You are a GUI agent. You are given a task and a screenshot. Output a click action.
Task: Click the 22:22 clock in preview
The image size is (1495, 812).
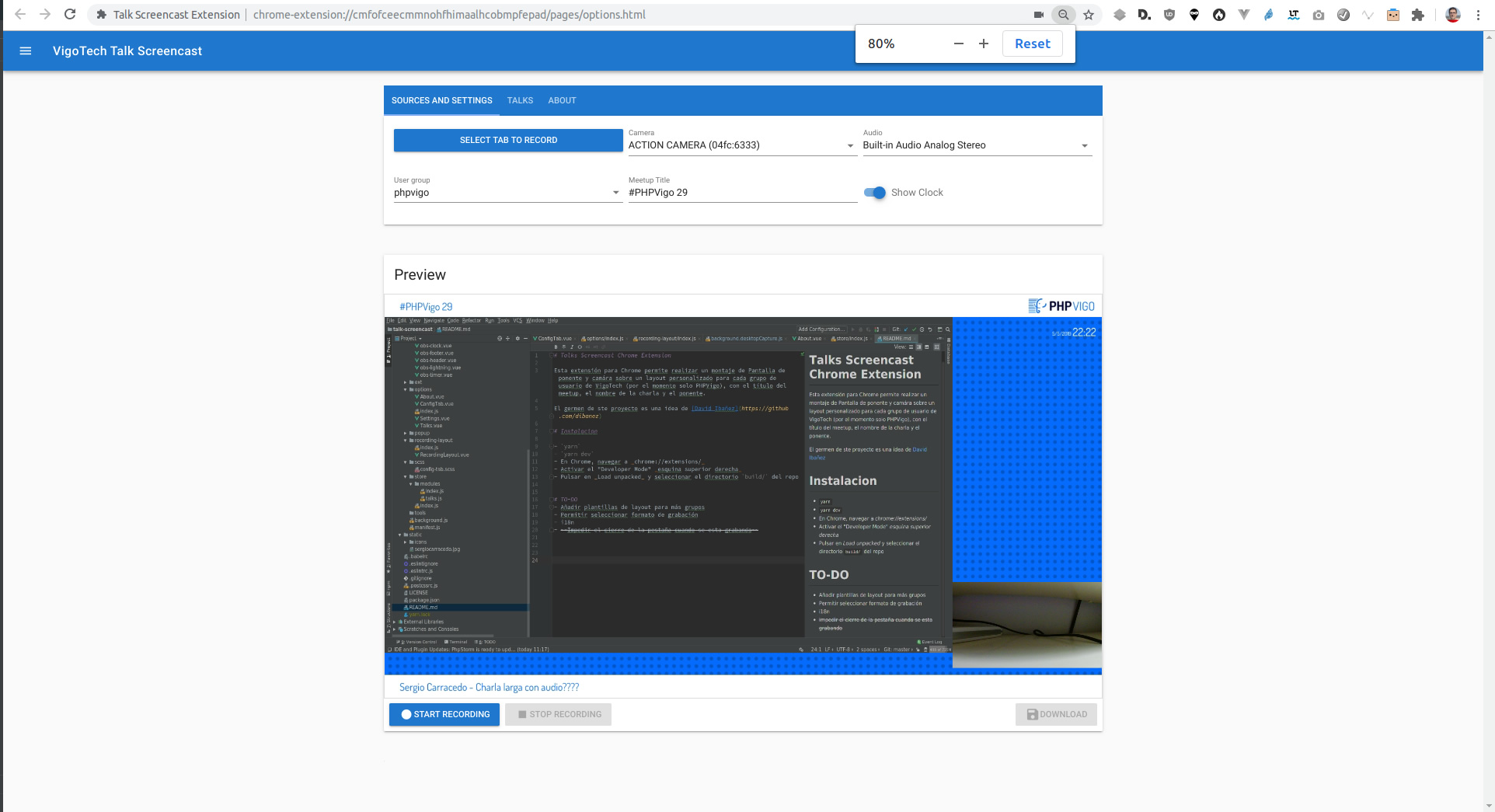point(1084,333)
